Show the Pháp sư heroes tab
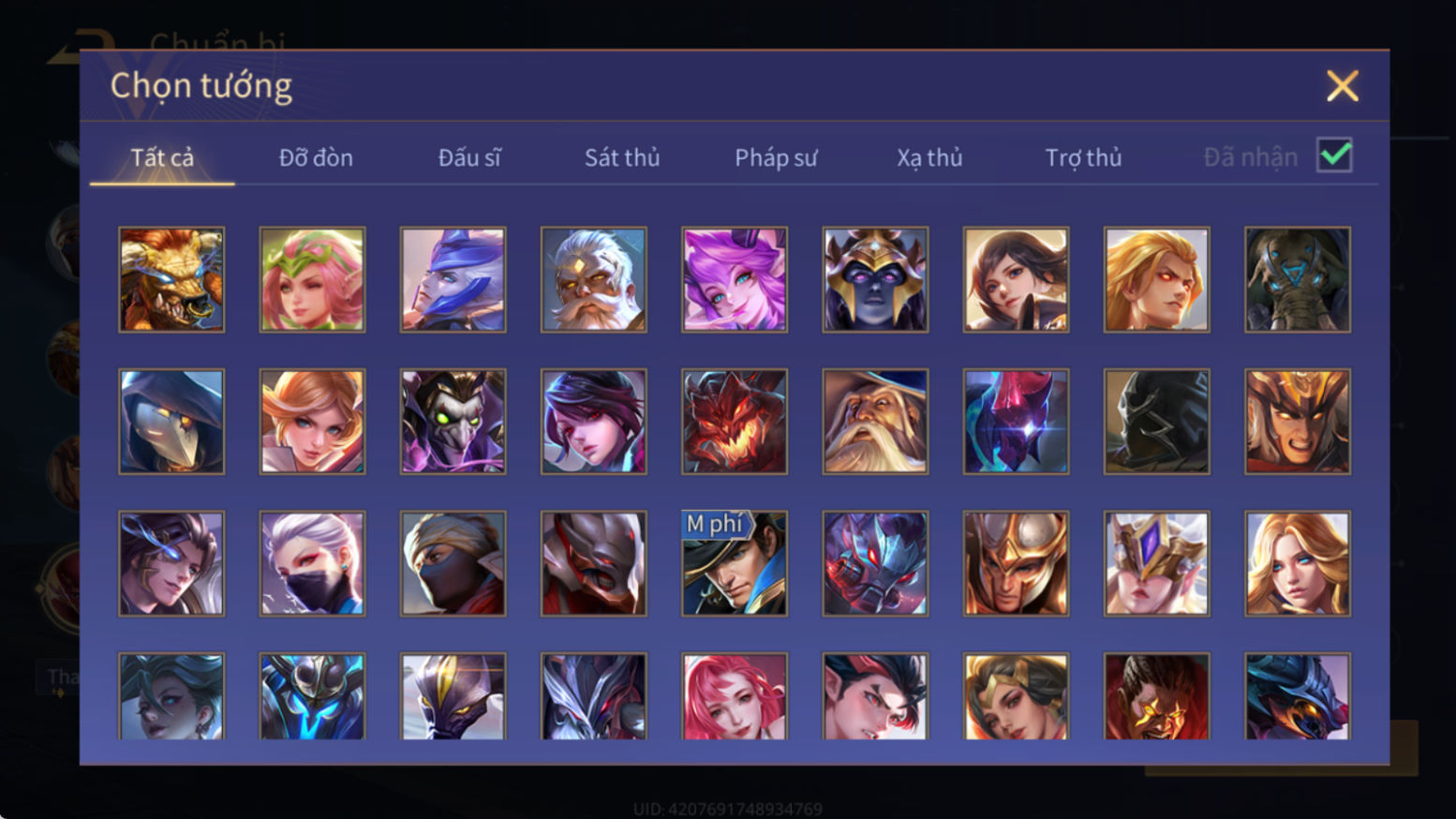The image size is (1456, 819). pos(776,157)
